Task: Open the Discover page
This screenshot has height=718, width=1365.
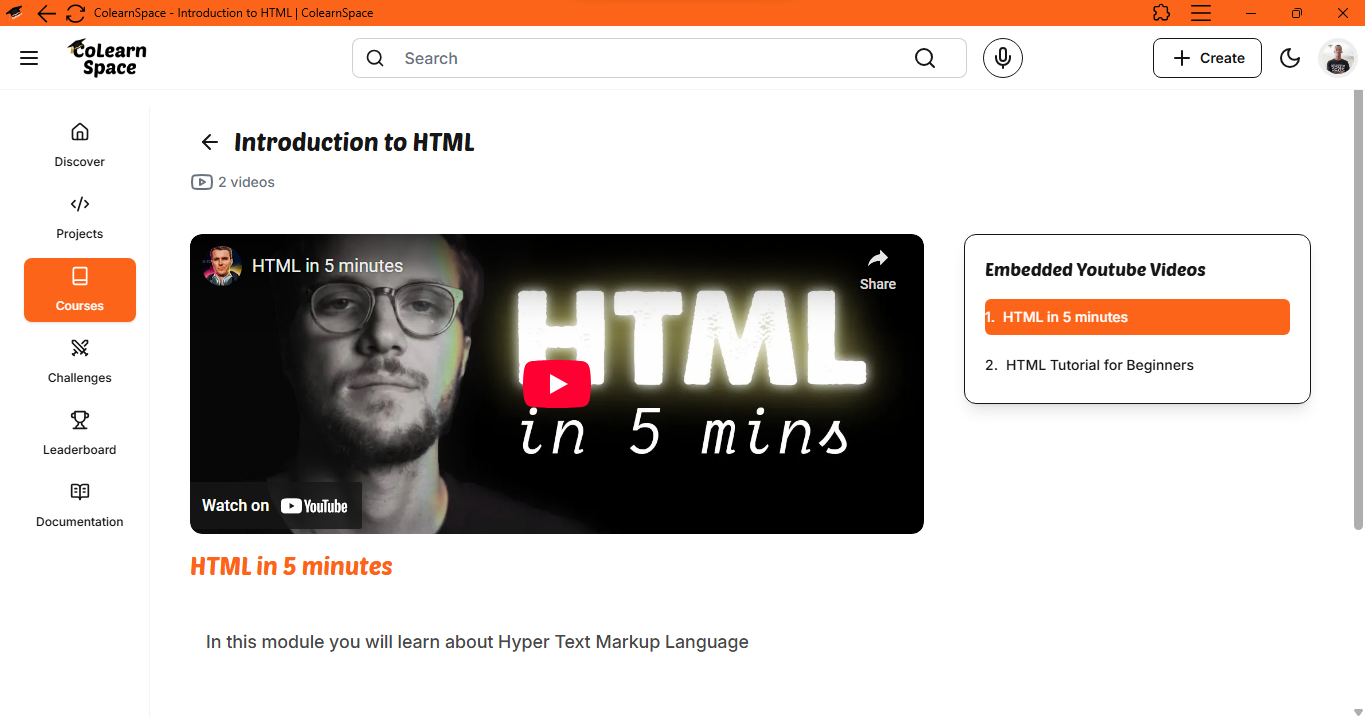Action: click(80, 146)
